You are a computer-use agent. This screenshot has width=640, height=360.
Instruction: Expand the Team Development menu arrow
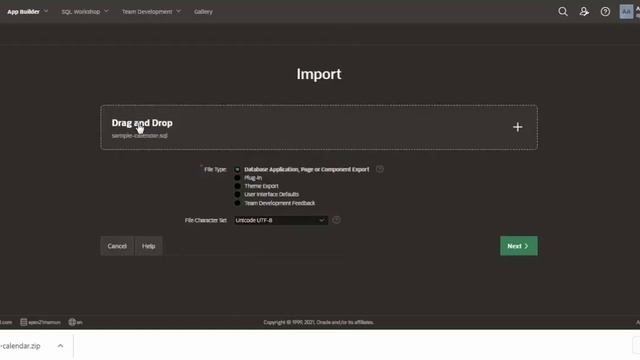(178, 11)
